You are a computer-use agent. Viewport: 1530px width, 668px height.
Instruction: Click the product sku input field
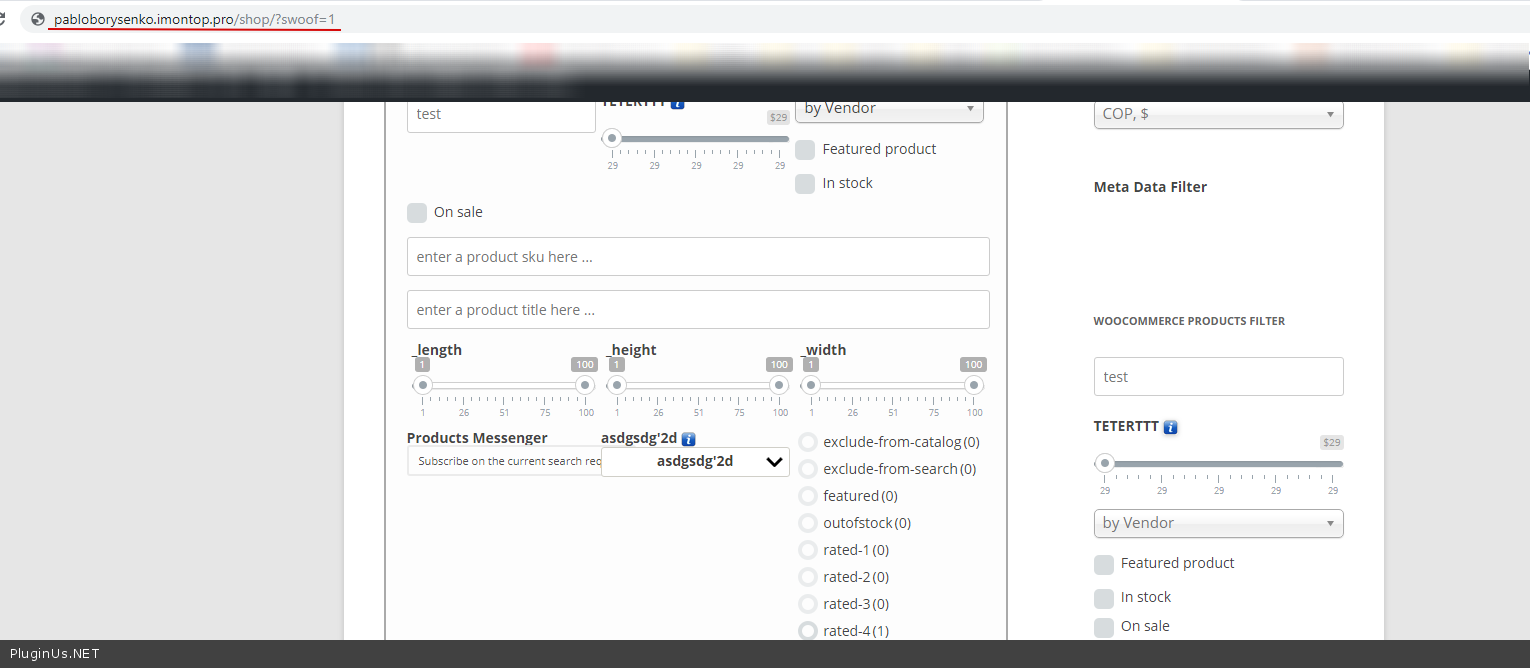(x=698, y=257)
